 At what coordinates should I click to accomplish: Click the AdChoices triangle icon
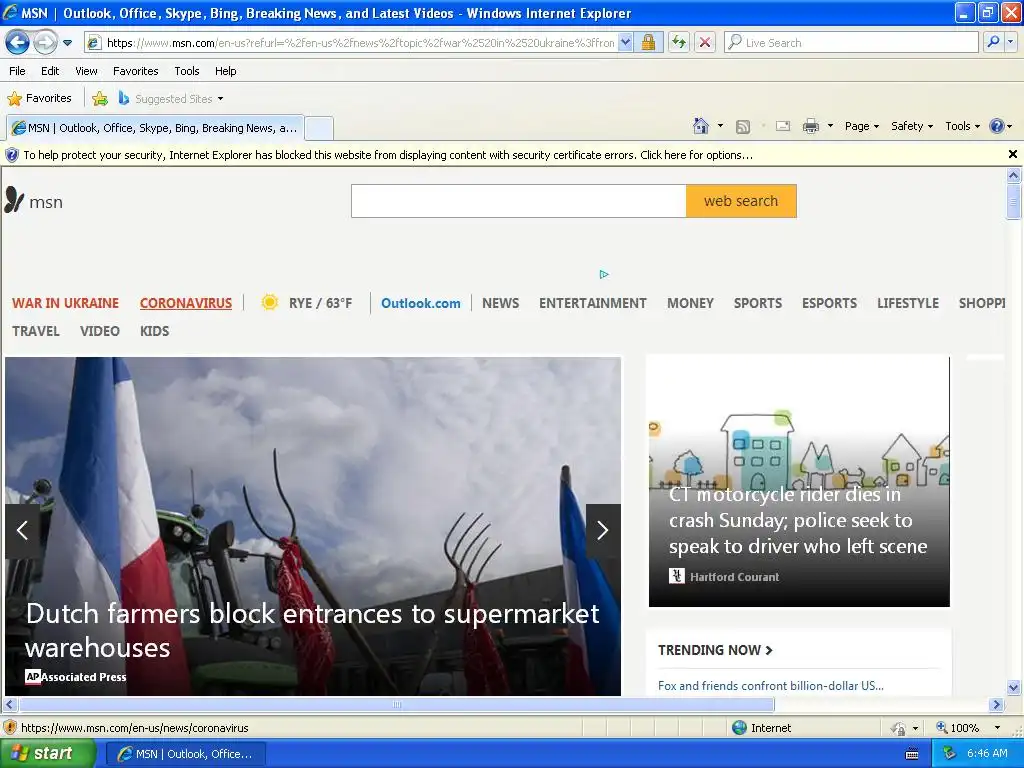coord(604,274)
